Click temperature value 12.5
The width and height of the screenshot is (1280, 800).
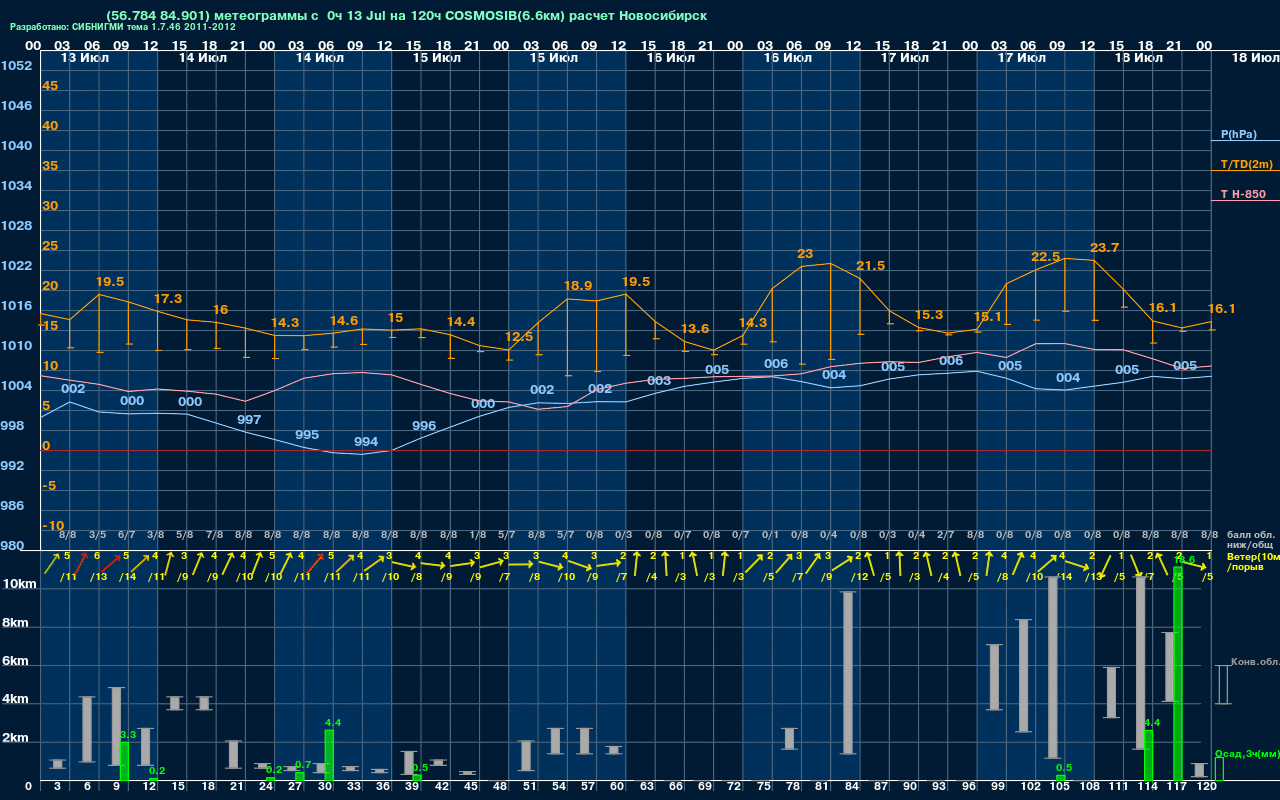519,336
